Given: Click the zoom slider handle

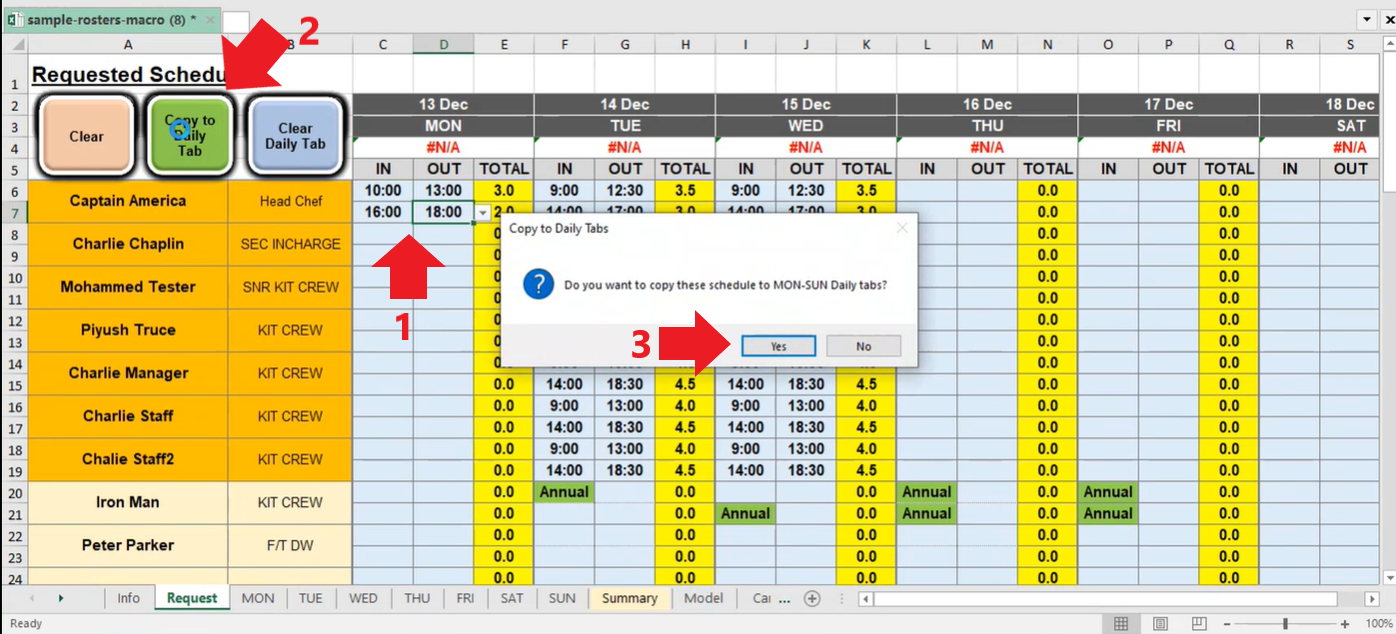Looking at the screenshot, I should [x=1285, y=624].
